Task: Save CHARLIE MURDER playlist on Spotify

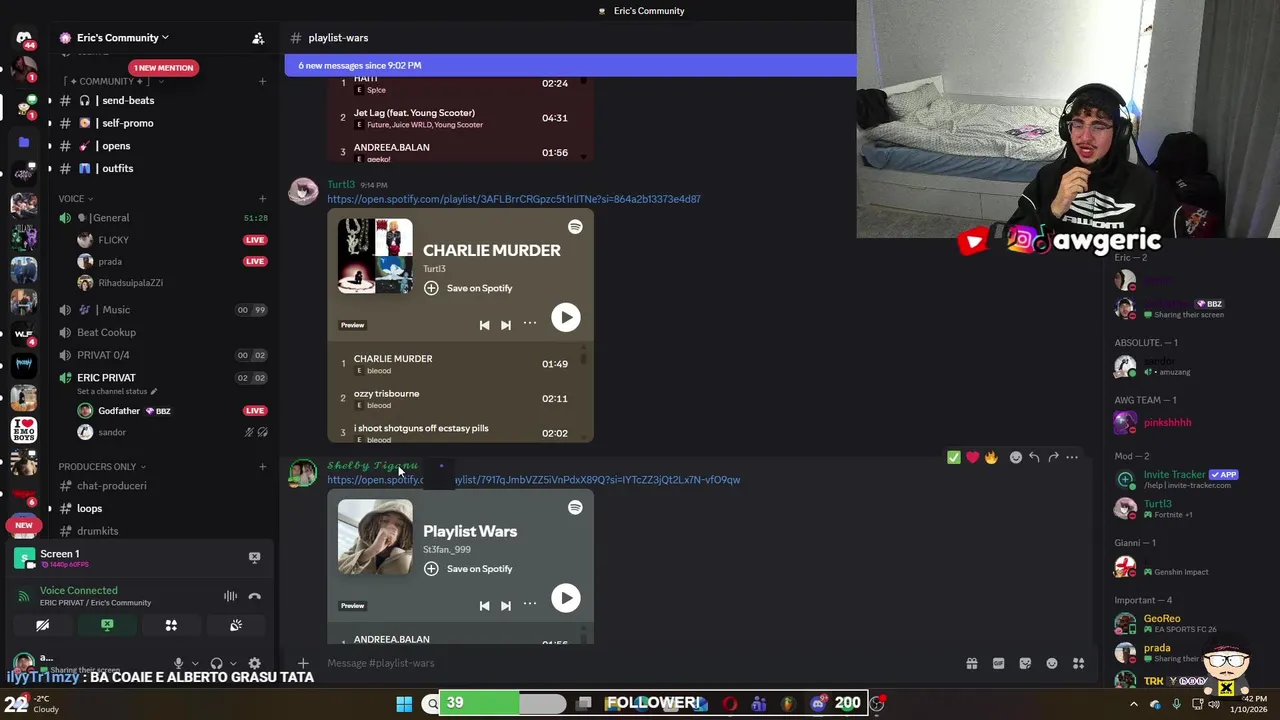Action: pos(468,288)
